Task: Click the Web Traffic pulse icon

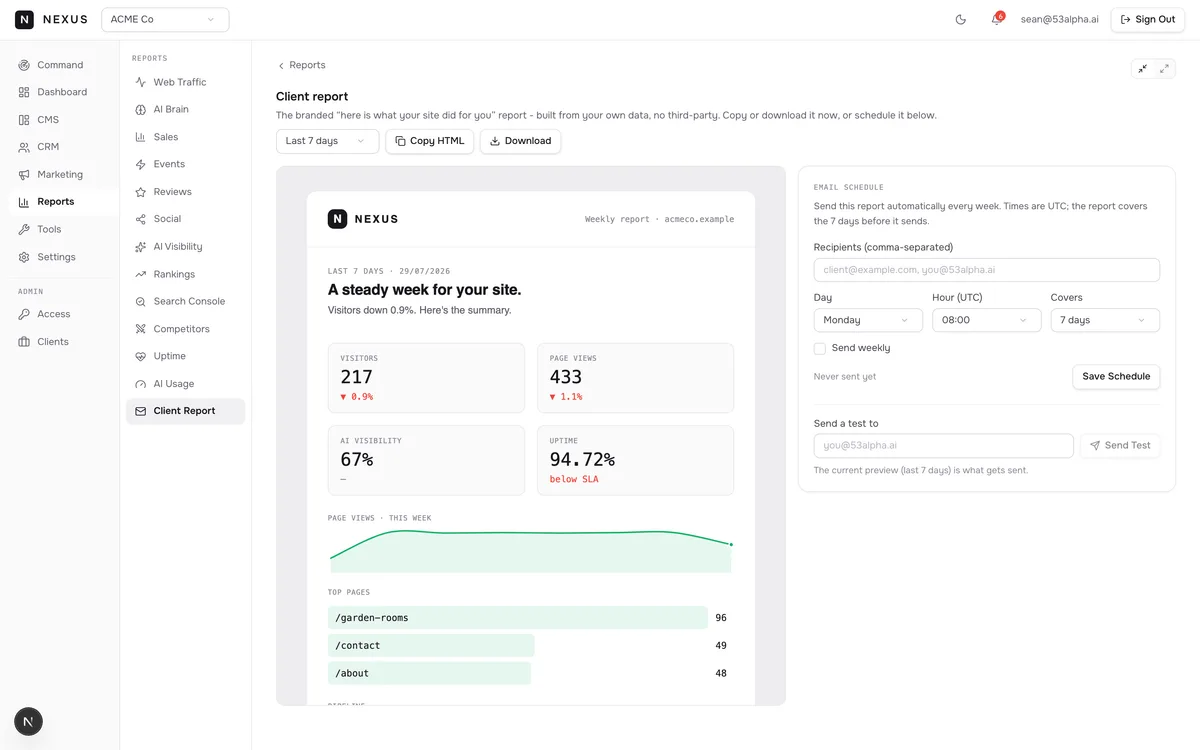Action: (141, 82)
